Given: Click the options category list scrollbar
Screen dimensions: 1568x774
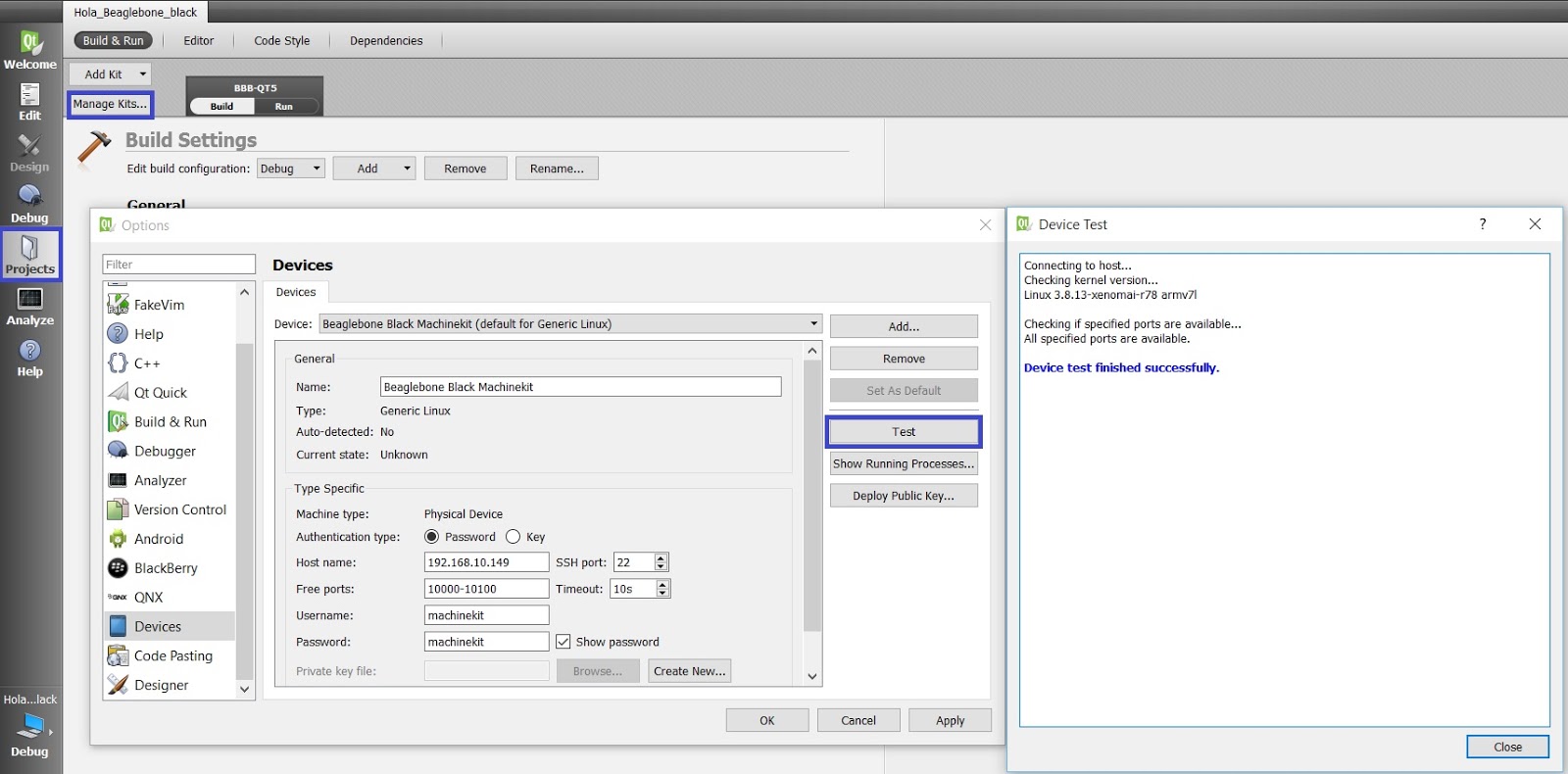Looking at the screenshot, I should [x=245, y=509].
